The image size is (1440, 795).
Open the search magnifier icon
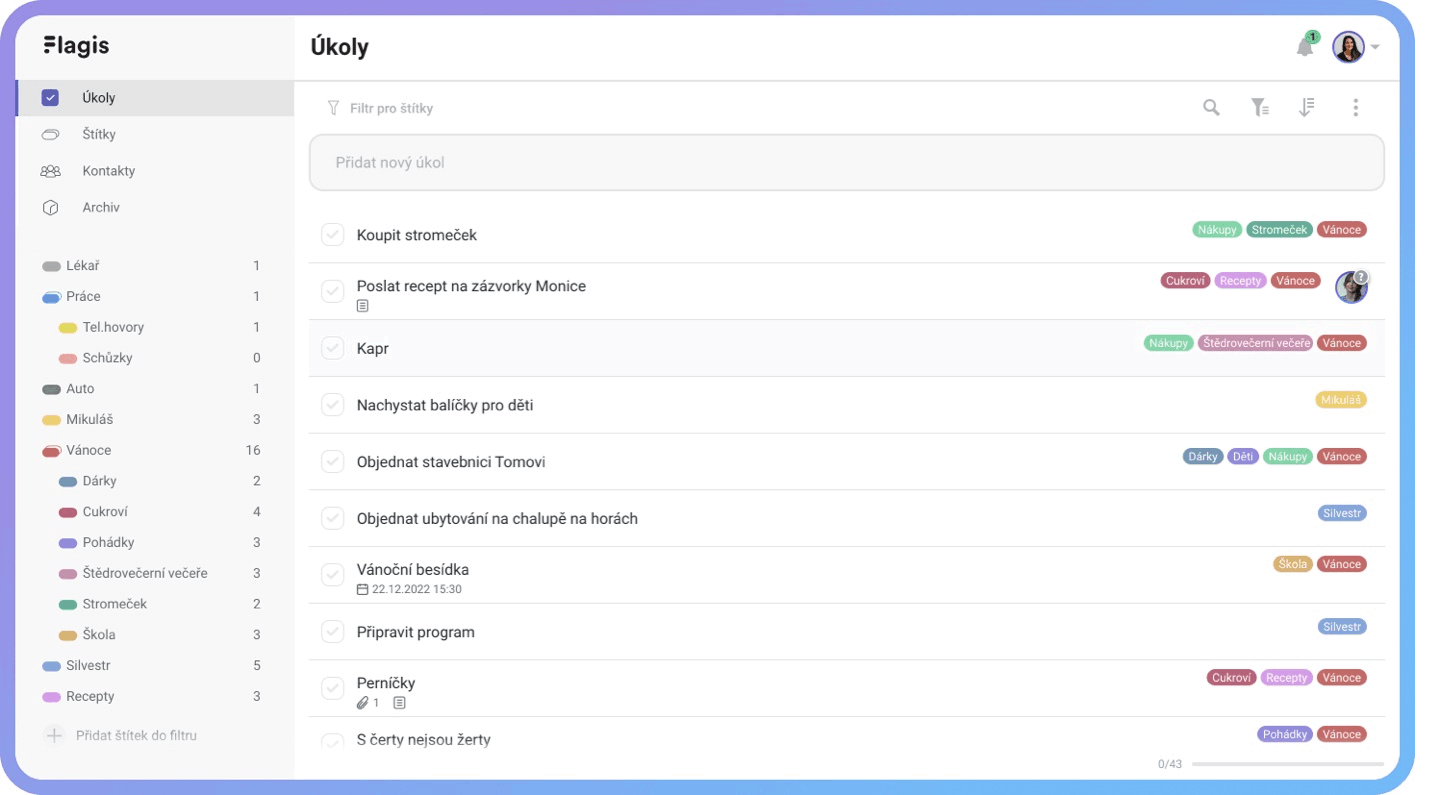point(1211,108)
